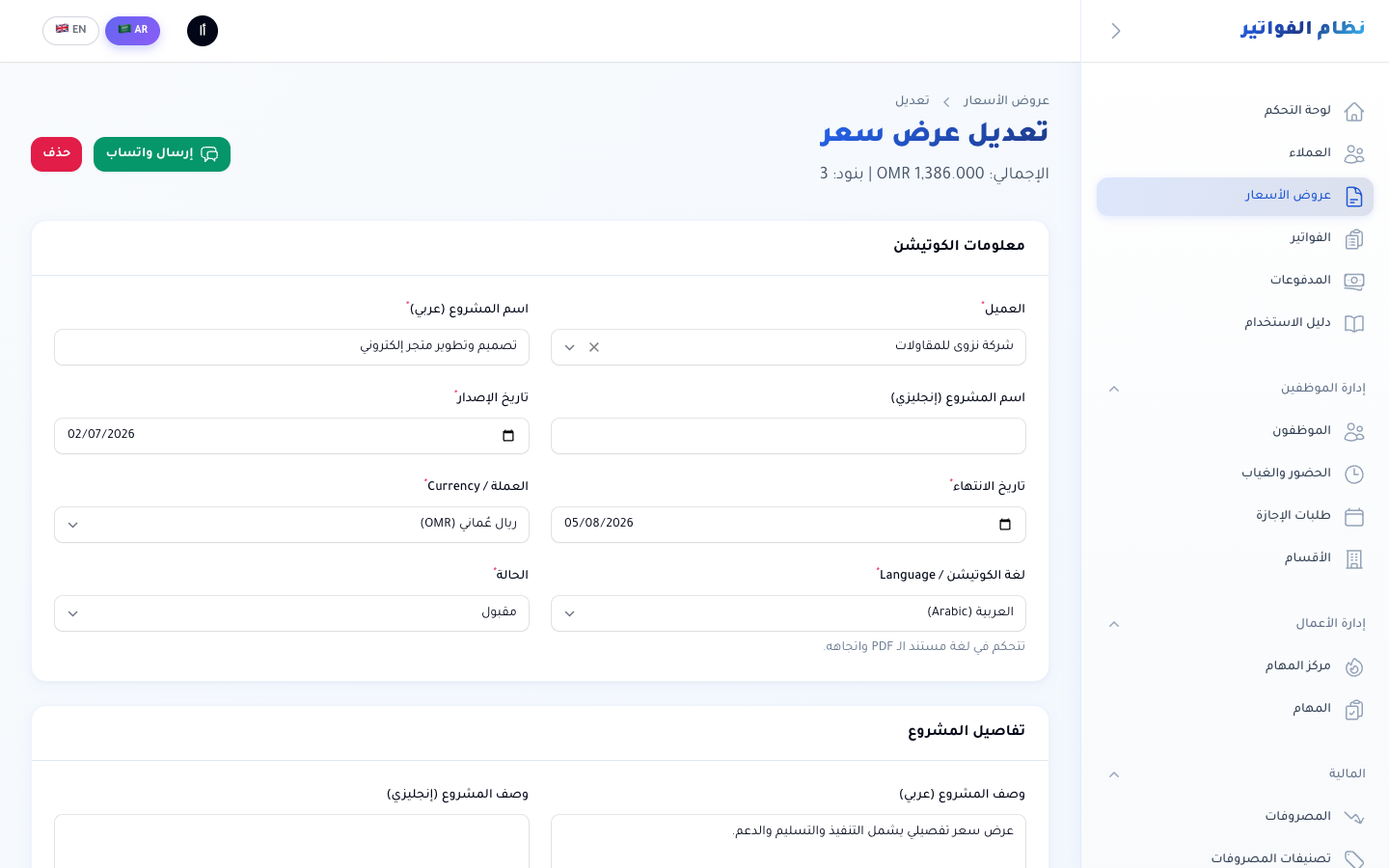Open invoices menu item (الفواتير)
The width and height of the screenshot is (1389, 868).
coord(1235,239)
